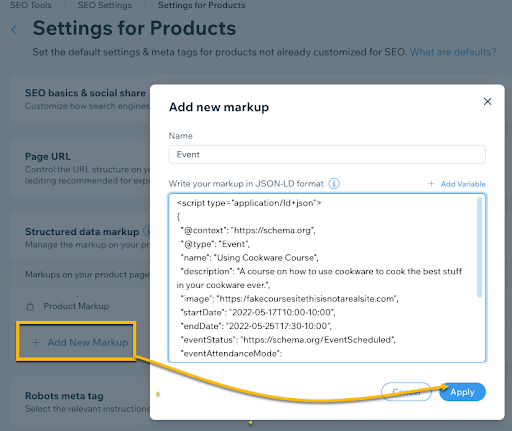Click the Cancel button
This screenshot has width=512, height=431.
click(x=406, y=392)
